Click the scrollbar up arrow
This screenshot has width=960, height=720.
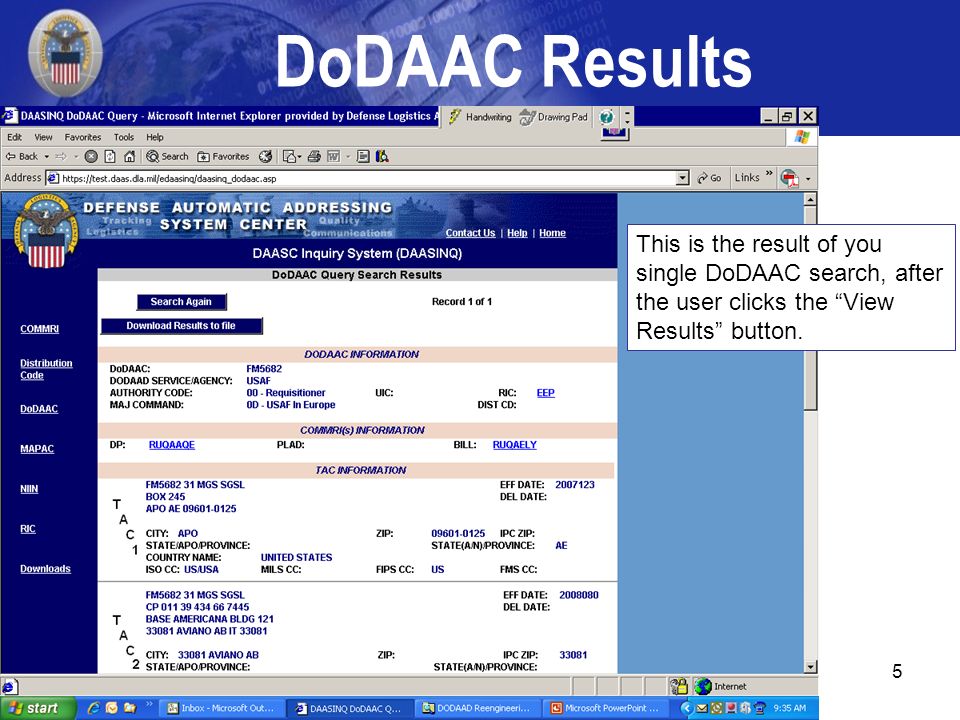(810, 200)
